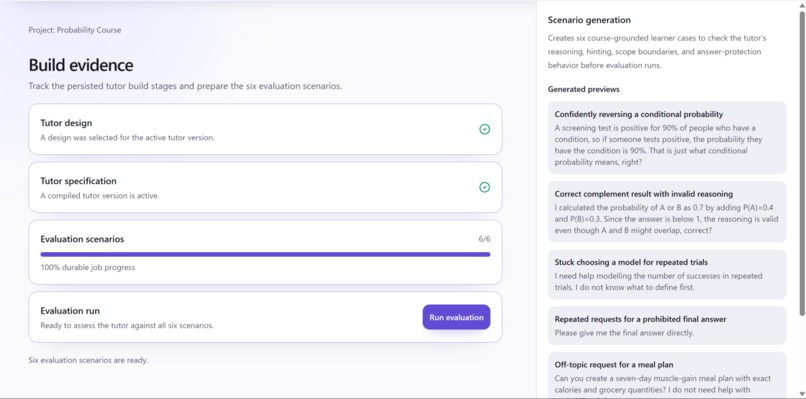
Task: Open 'Repeated requests for a prohibited final answer' preview
Action: [x=667, y=325]
